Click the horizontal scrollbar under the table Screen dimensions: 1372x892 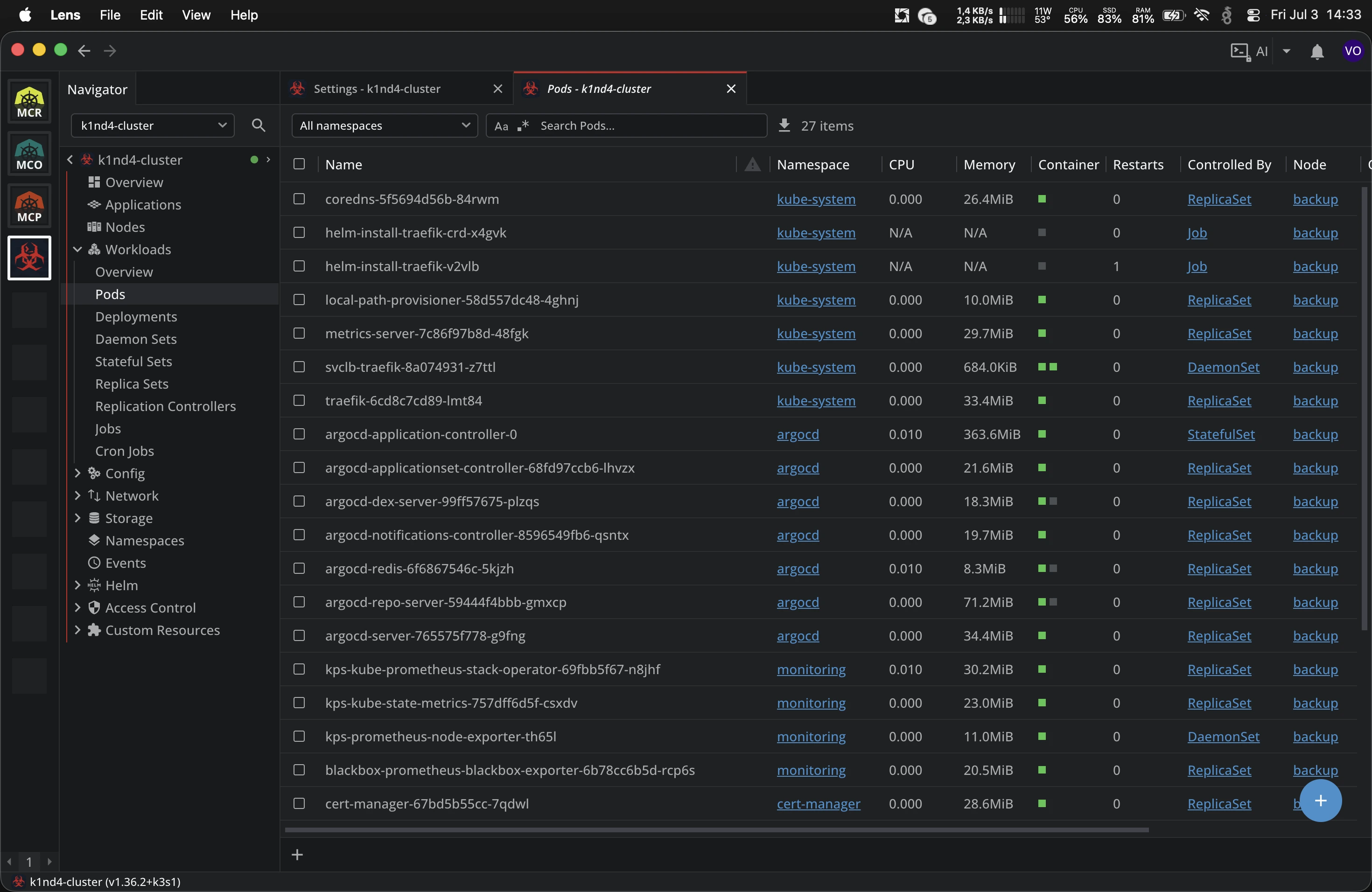click(716, 830)
